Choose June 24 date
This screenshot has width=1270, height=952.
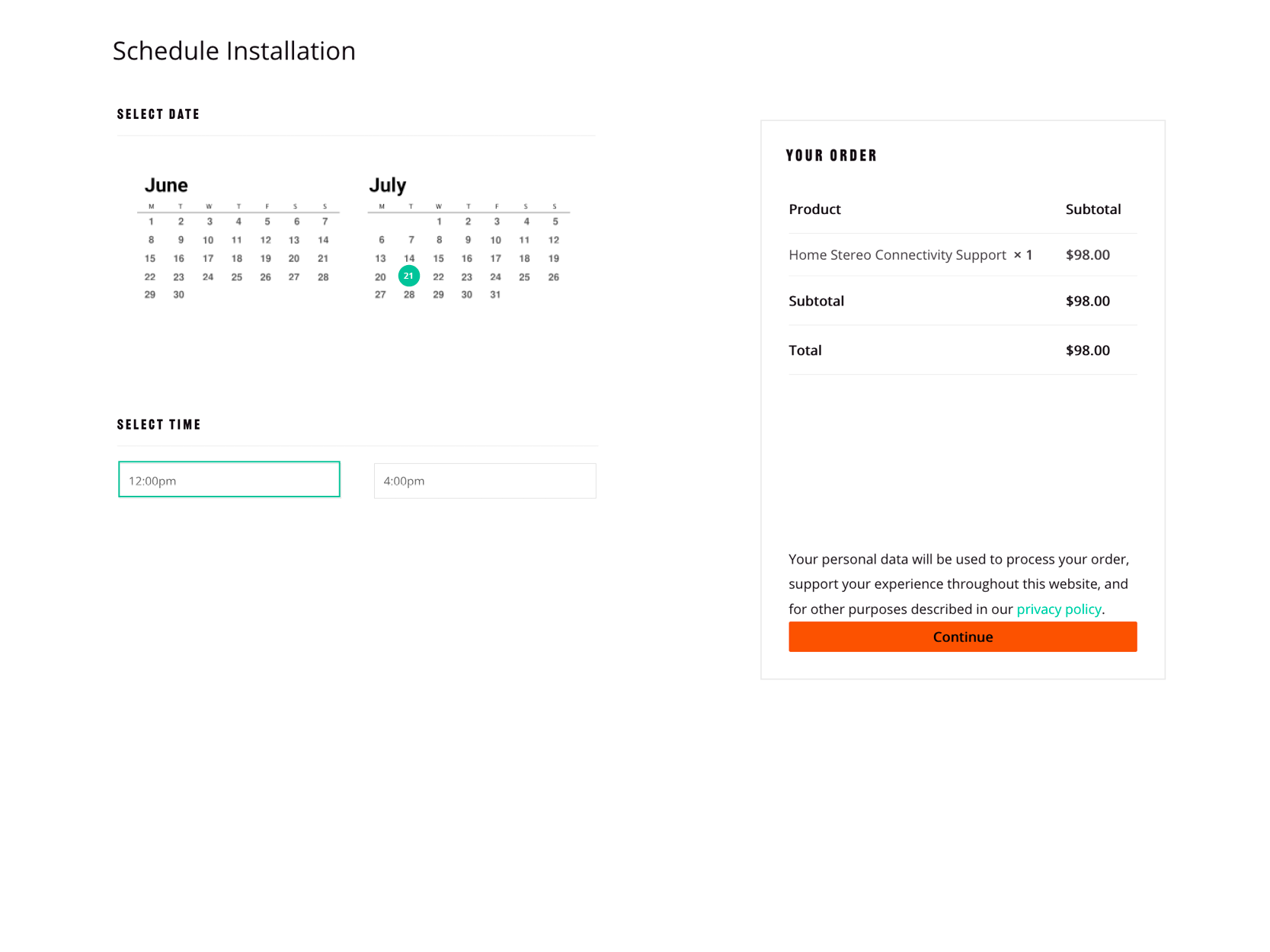coord(208,277)
